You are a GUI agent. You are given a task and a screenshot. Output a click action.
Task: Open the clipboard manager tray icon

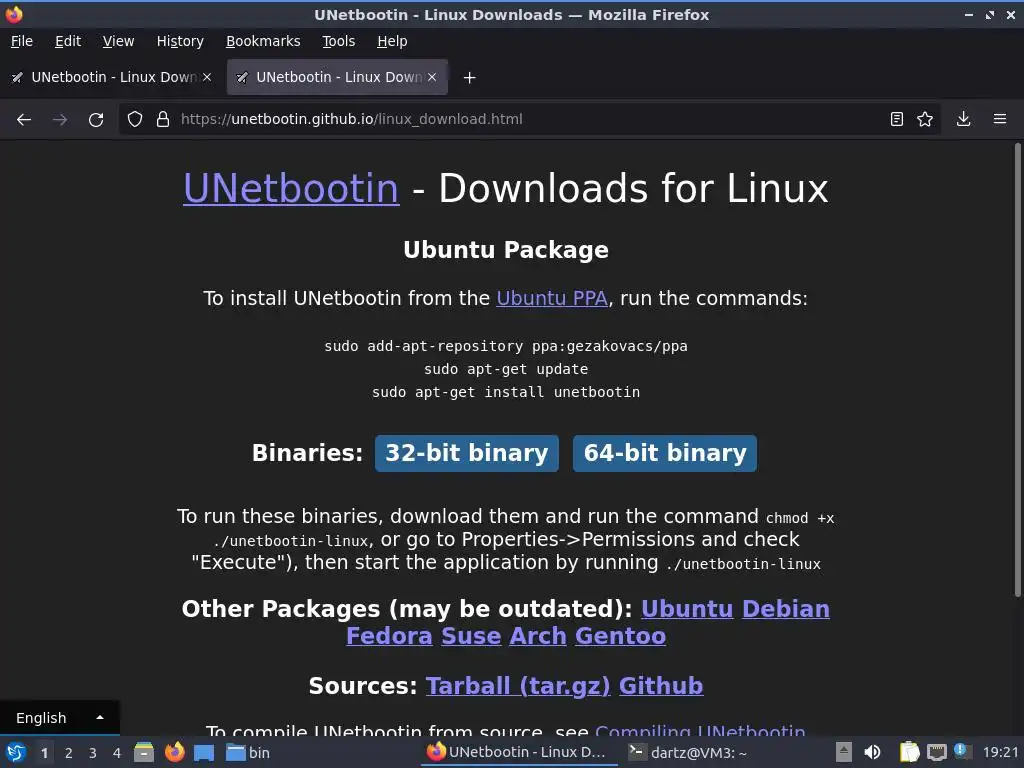point(908,753)
